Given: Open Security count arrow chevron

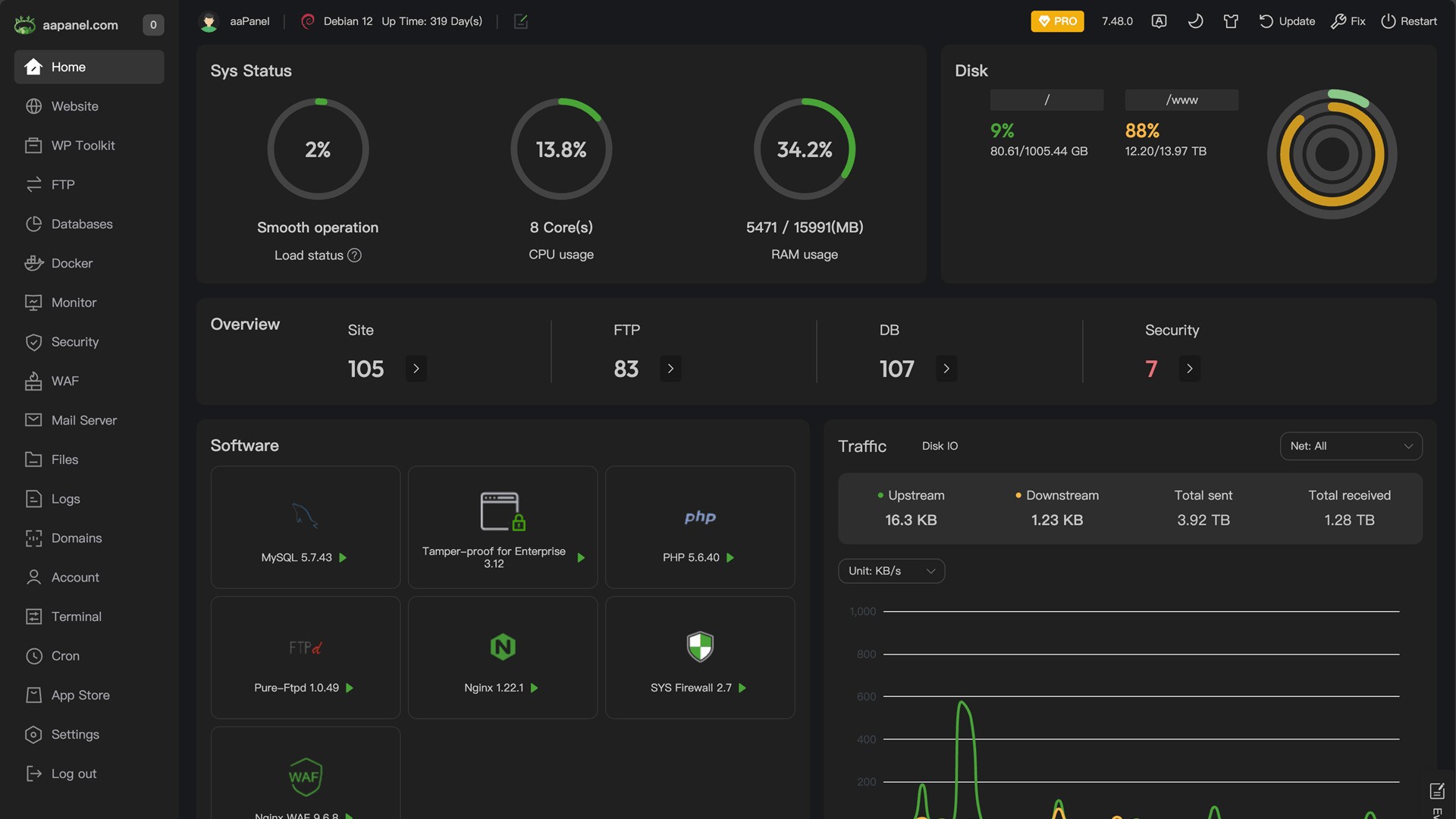Looking at the screenshot, I should 1190,369.
